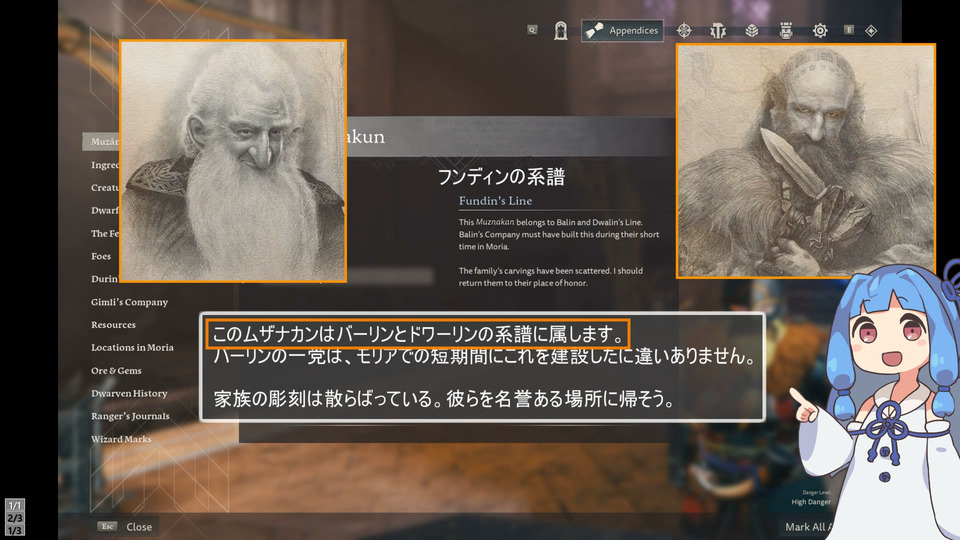This screenshot has width=960, height=540.
Task: Click the Creatures category entry
Action: point(105,187)
